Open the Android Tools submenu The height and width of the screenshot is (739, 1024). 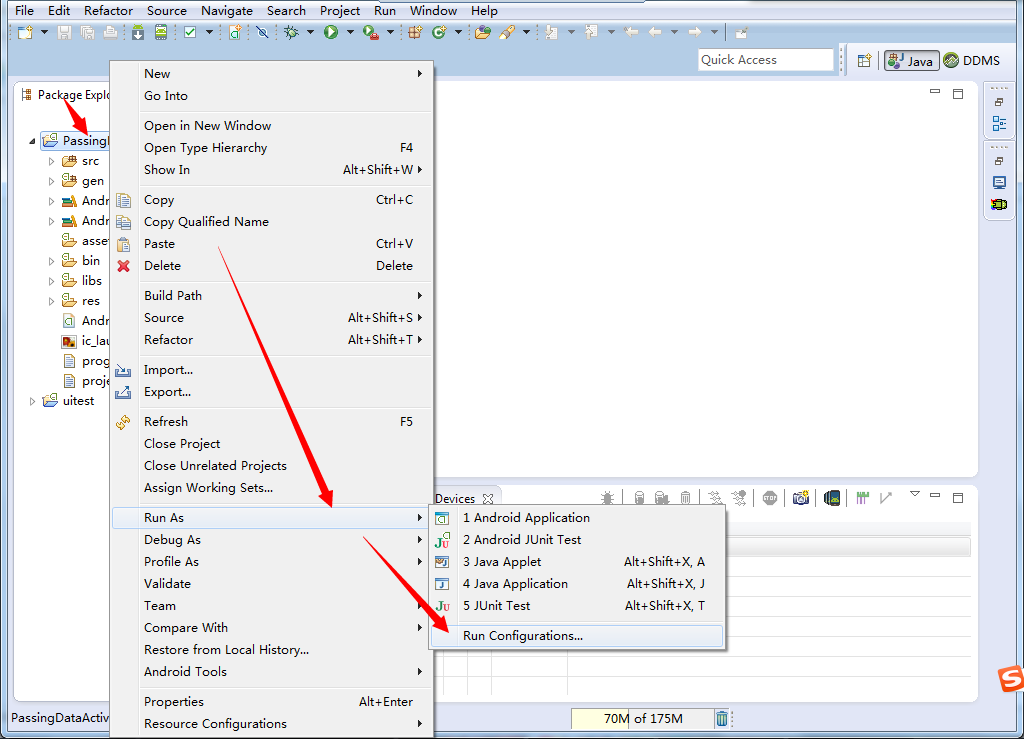coord(273,672)
